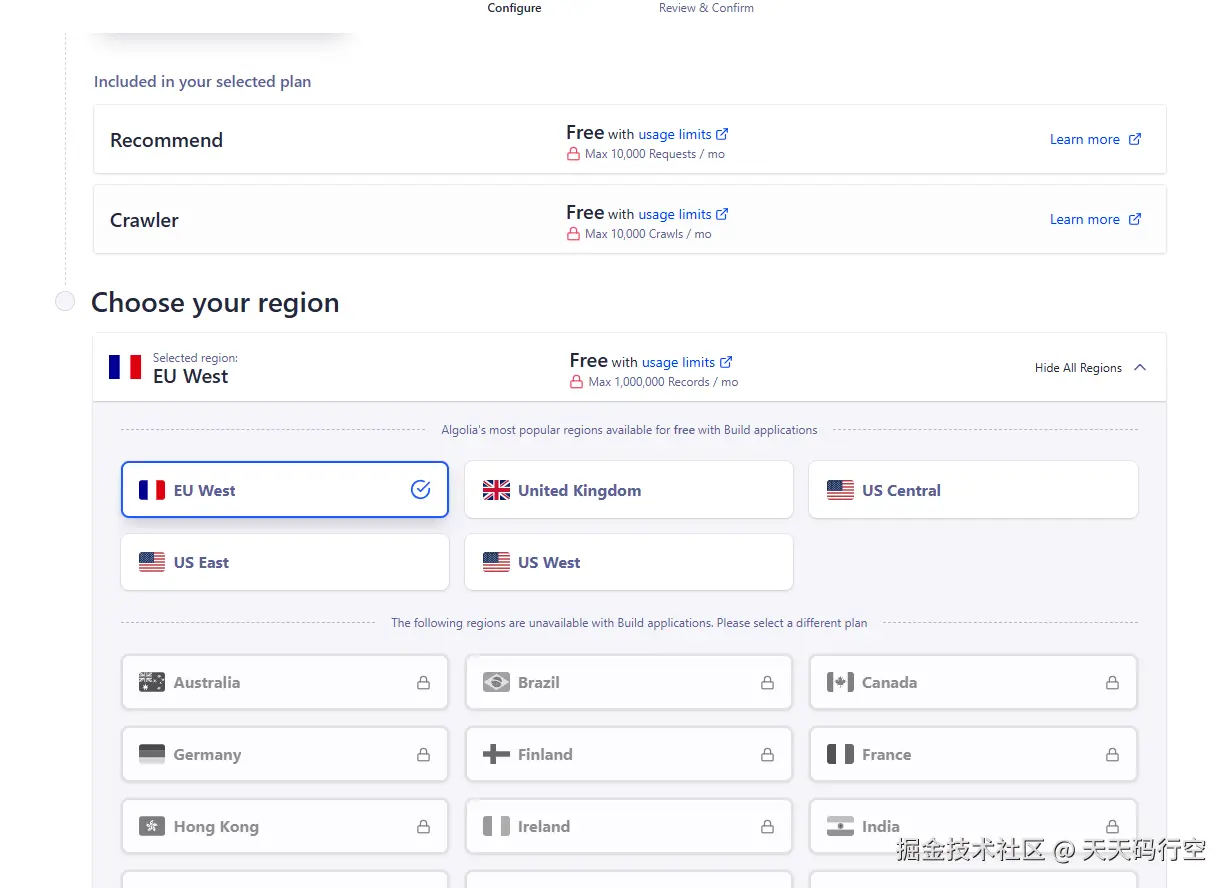Click the step circle beside Choose your region

point(65,302)
